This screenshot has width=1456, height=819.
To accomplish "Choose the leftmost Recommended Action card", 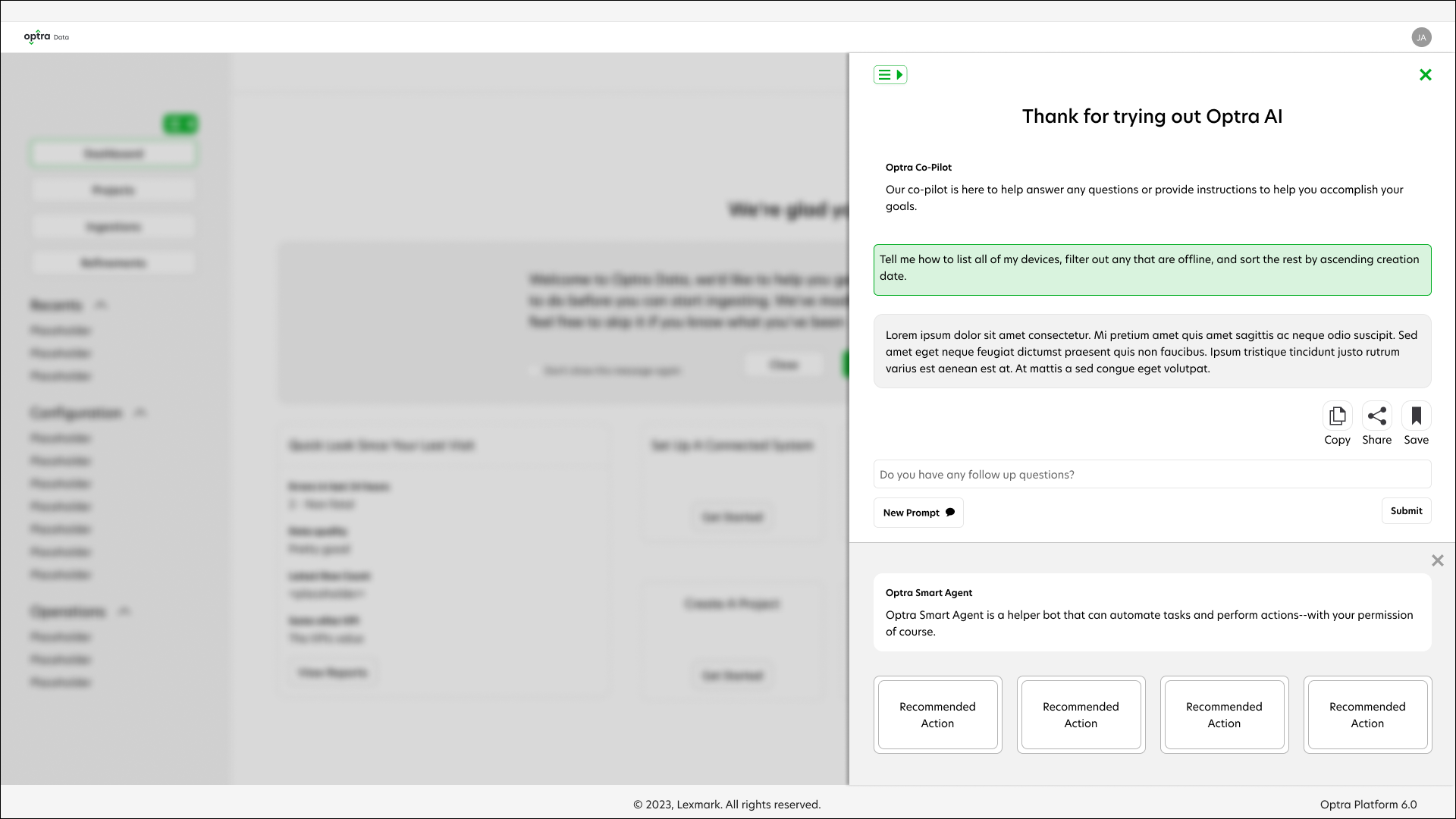I will point(937,714).
